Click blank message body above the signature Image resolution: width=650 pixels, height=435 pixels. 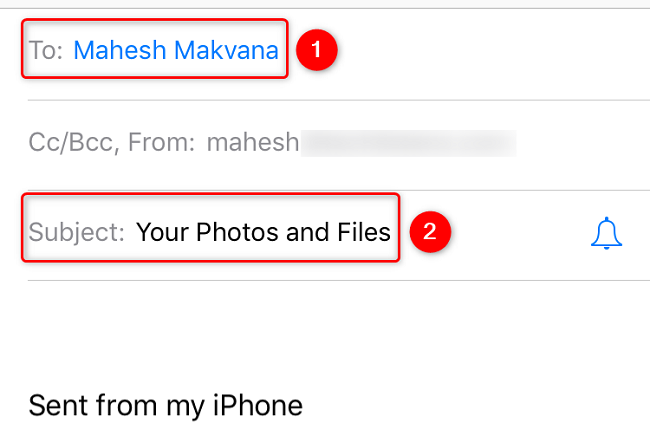point(325,330)
